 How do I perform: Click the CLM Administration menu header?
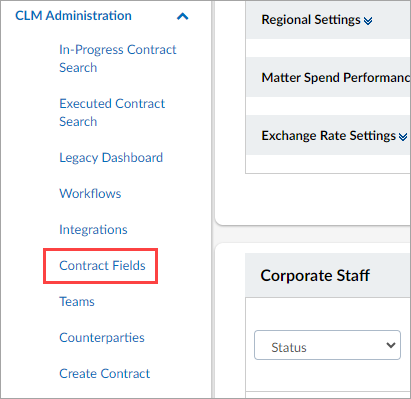click(x=73, y=16)
